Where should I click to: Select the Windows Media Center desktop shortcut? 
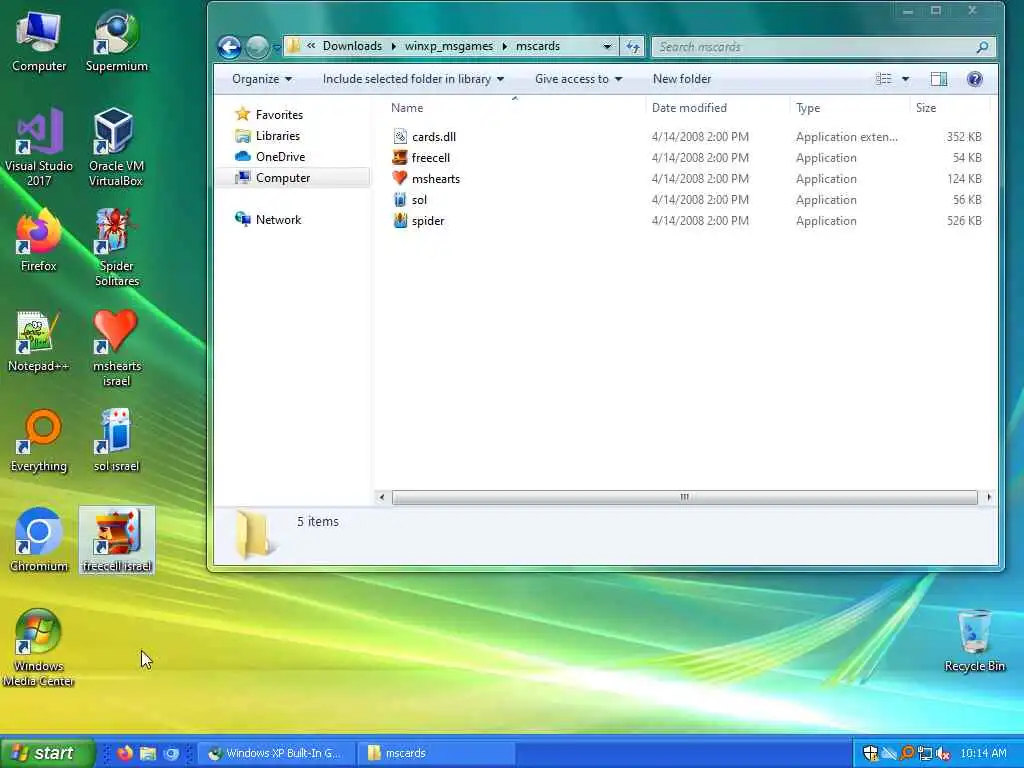[39, 648]
